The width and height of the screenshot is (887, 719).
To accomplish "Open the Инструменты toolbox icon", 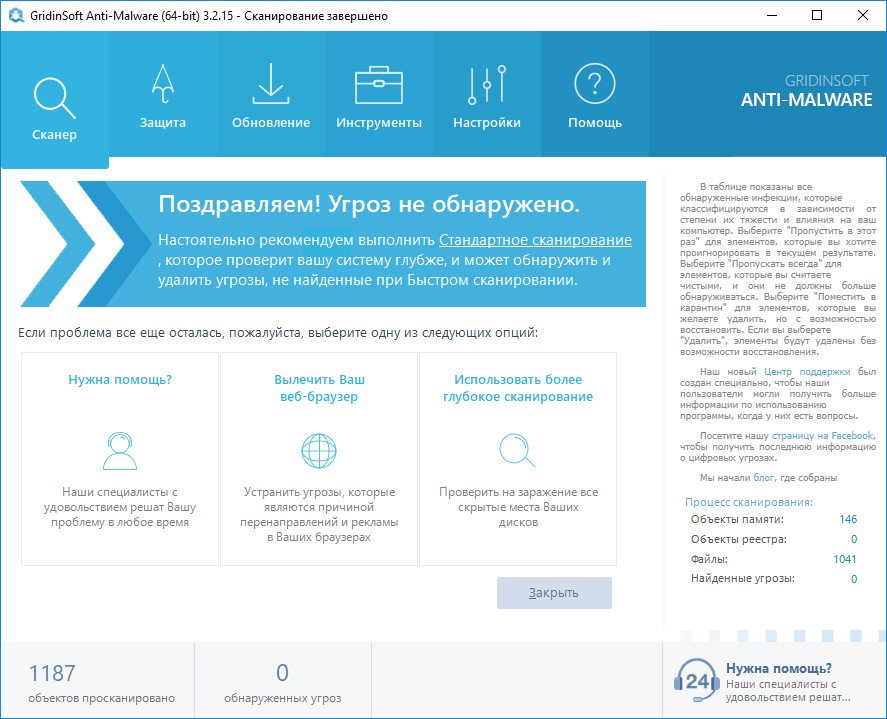I will point(379,85).
